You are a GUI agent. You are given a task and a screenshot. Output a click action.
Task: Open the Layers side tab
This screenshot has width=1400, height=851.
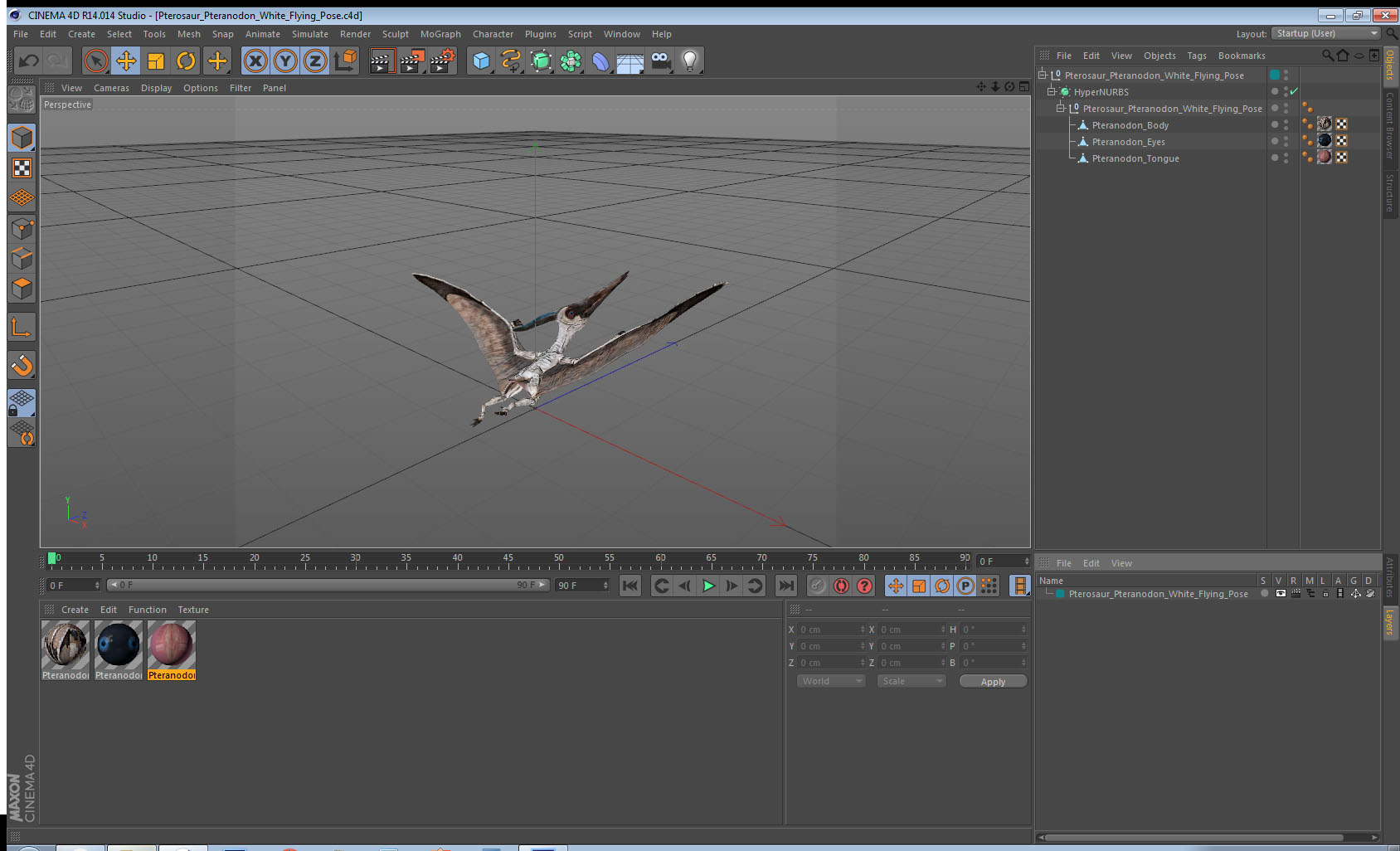click(1389, 623)
